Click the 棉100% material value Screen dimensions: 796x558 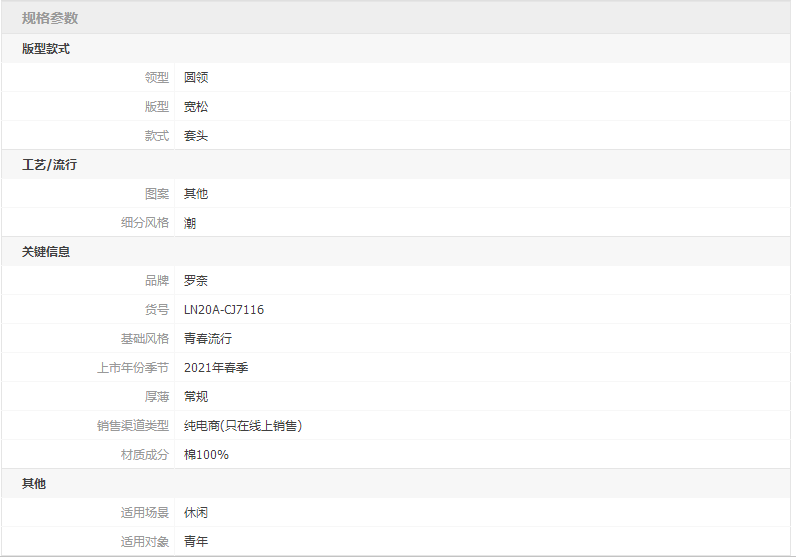pos(206,455)
